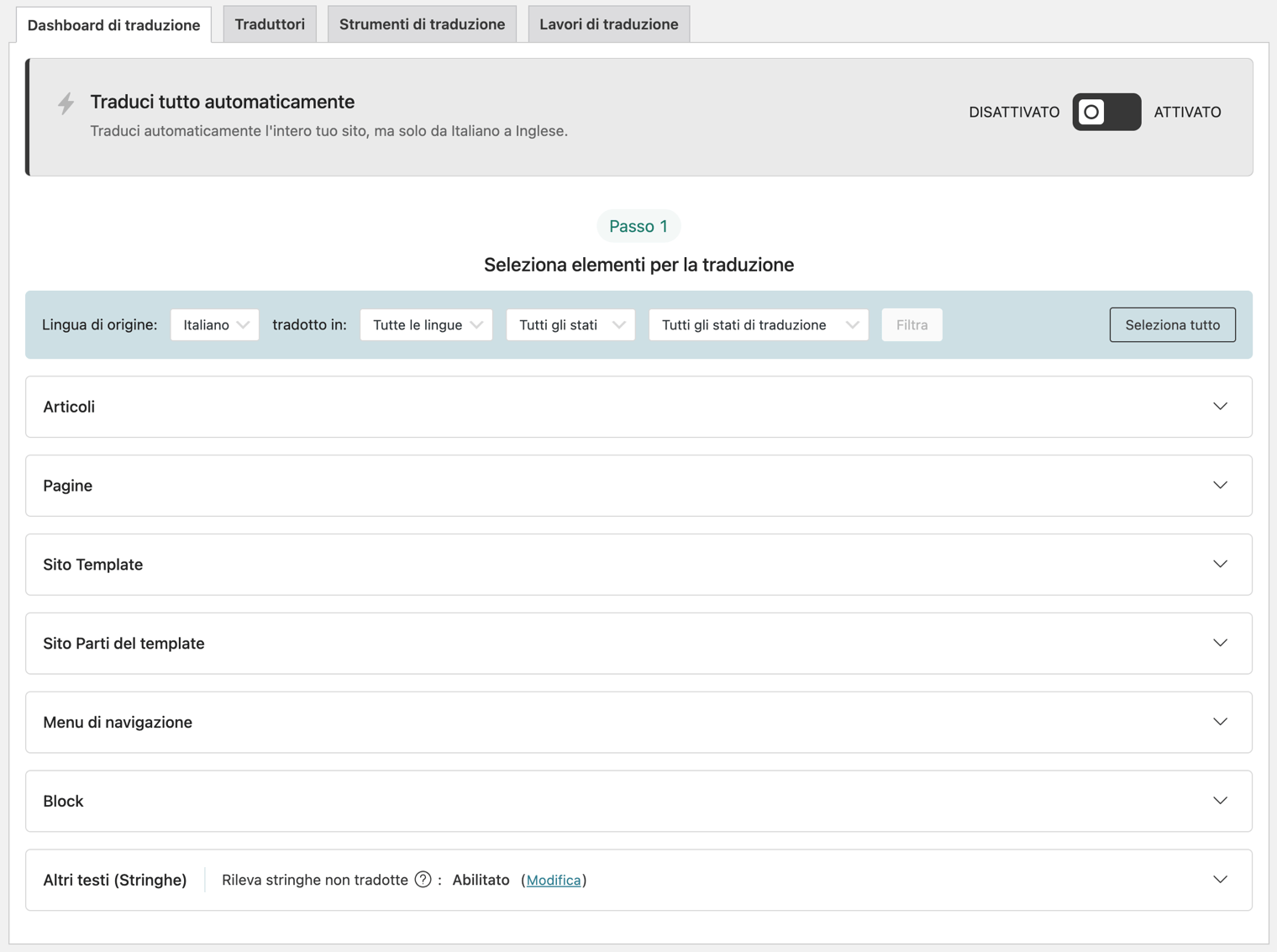Click the Modifica link
1277x952 pixels.
(554, 879)
